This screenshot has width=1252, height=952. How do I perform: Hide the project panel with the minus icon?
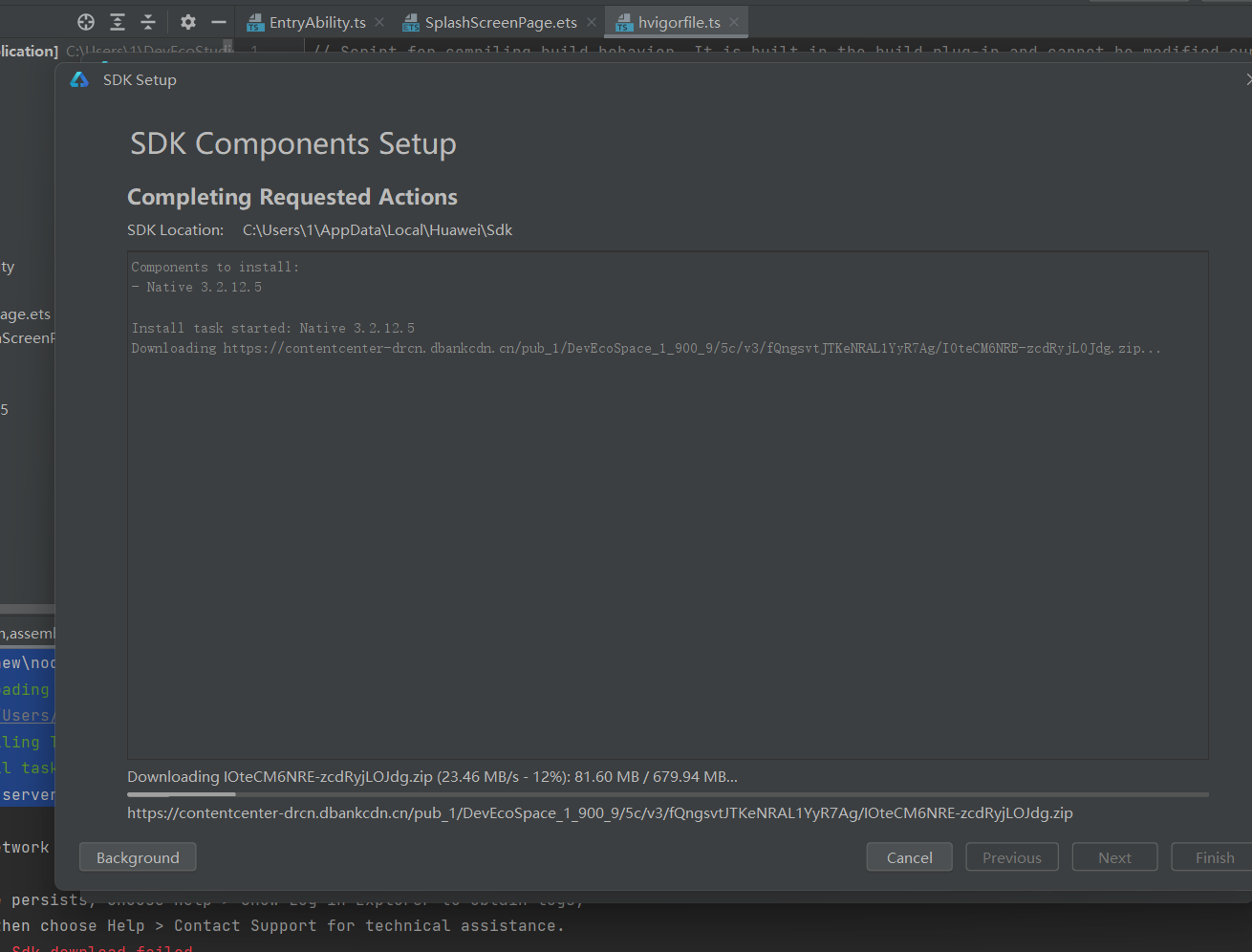click(x=219, y=22)
